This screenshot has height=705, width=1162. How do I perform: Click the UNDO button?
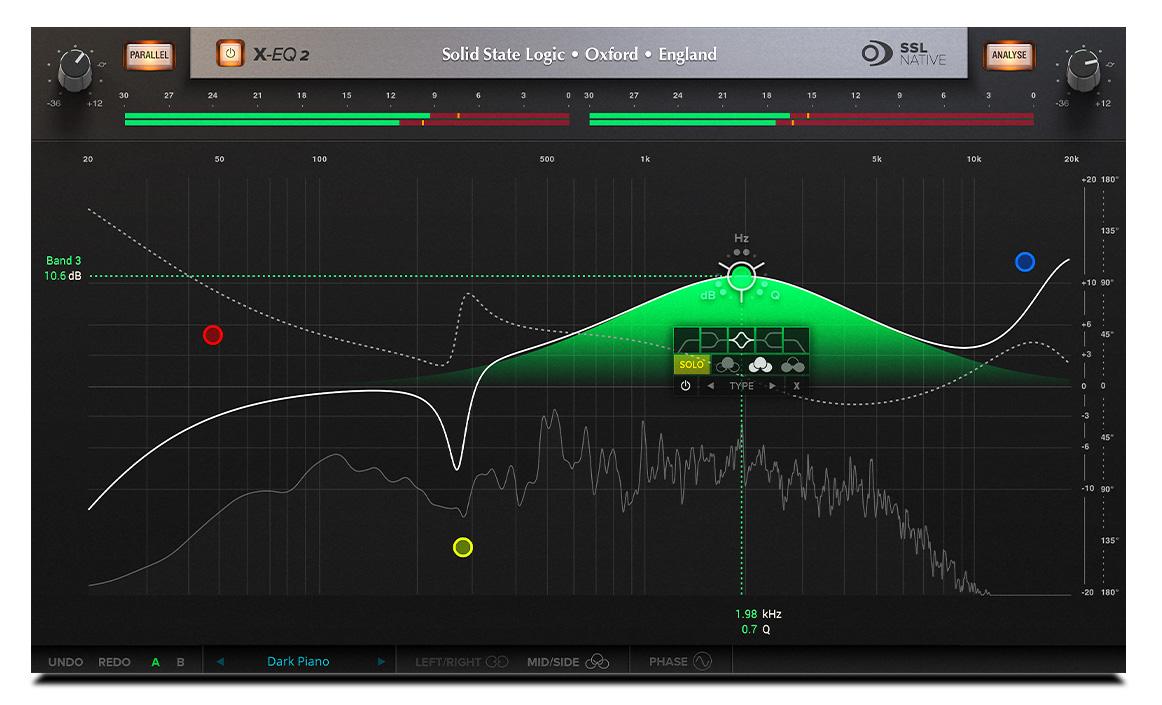click(65, 662)
